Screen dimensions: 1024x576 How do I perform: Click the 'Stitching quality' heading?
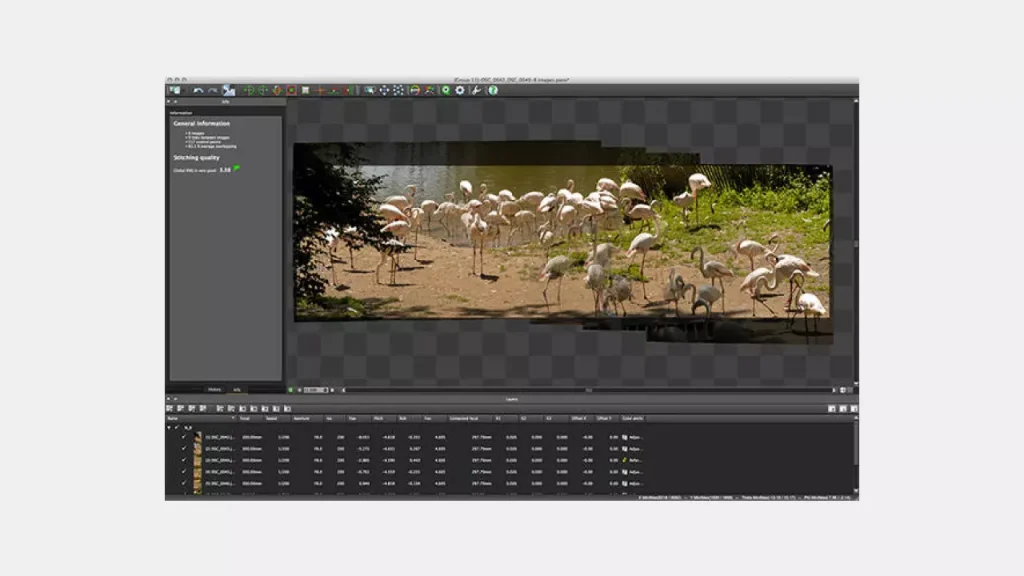point(197,157)
